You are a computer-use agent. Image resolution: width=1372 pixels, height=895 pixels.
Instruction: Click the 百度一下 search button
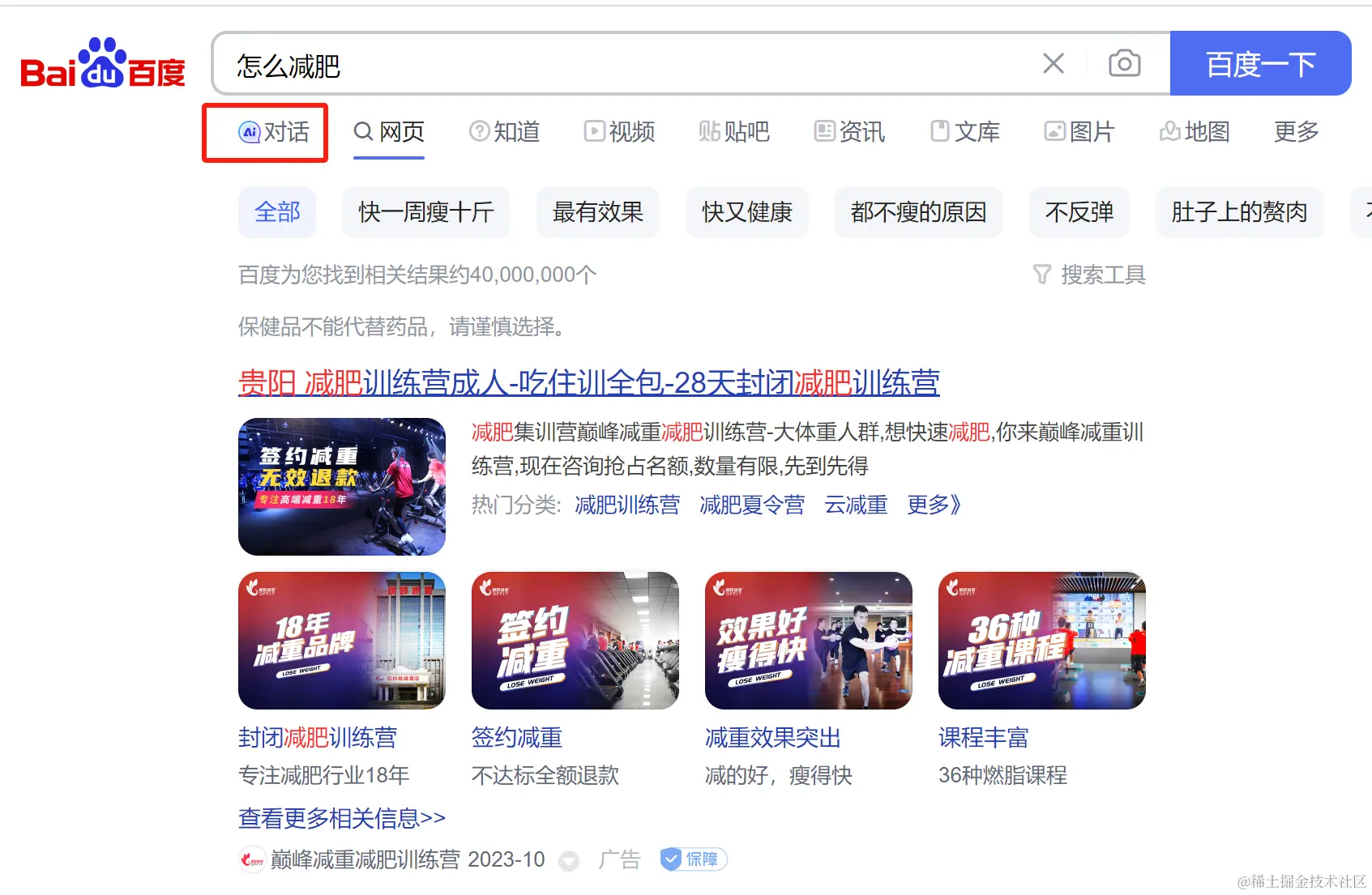click(1260, 63)
